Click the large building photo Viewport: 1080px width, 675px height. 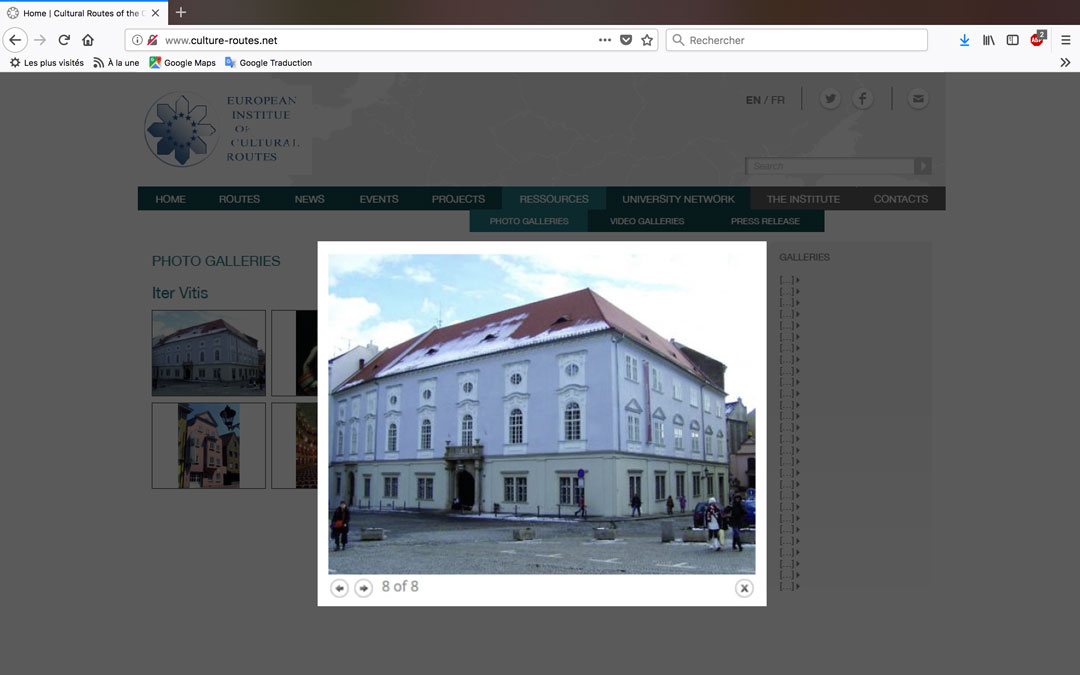click(x=541, y=414)
